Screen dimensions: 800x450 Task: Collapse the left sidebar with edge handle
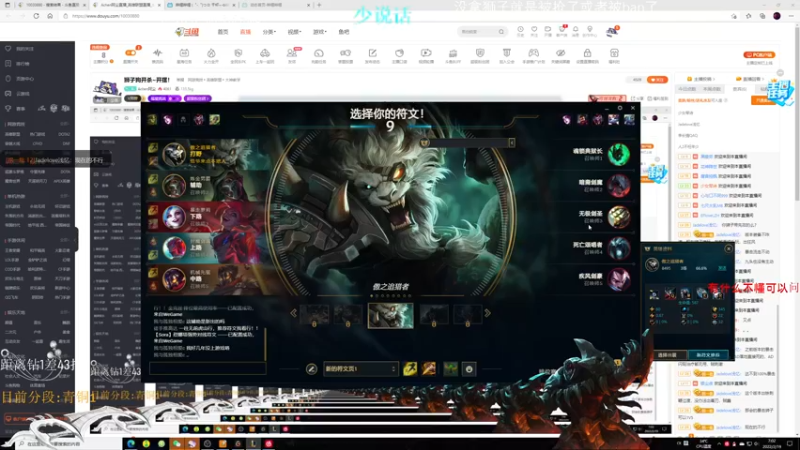77,239
